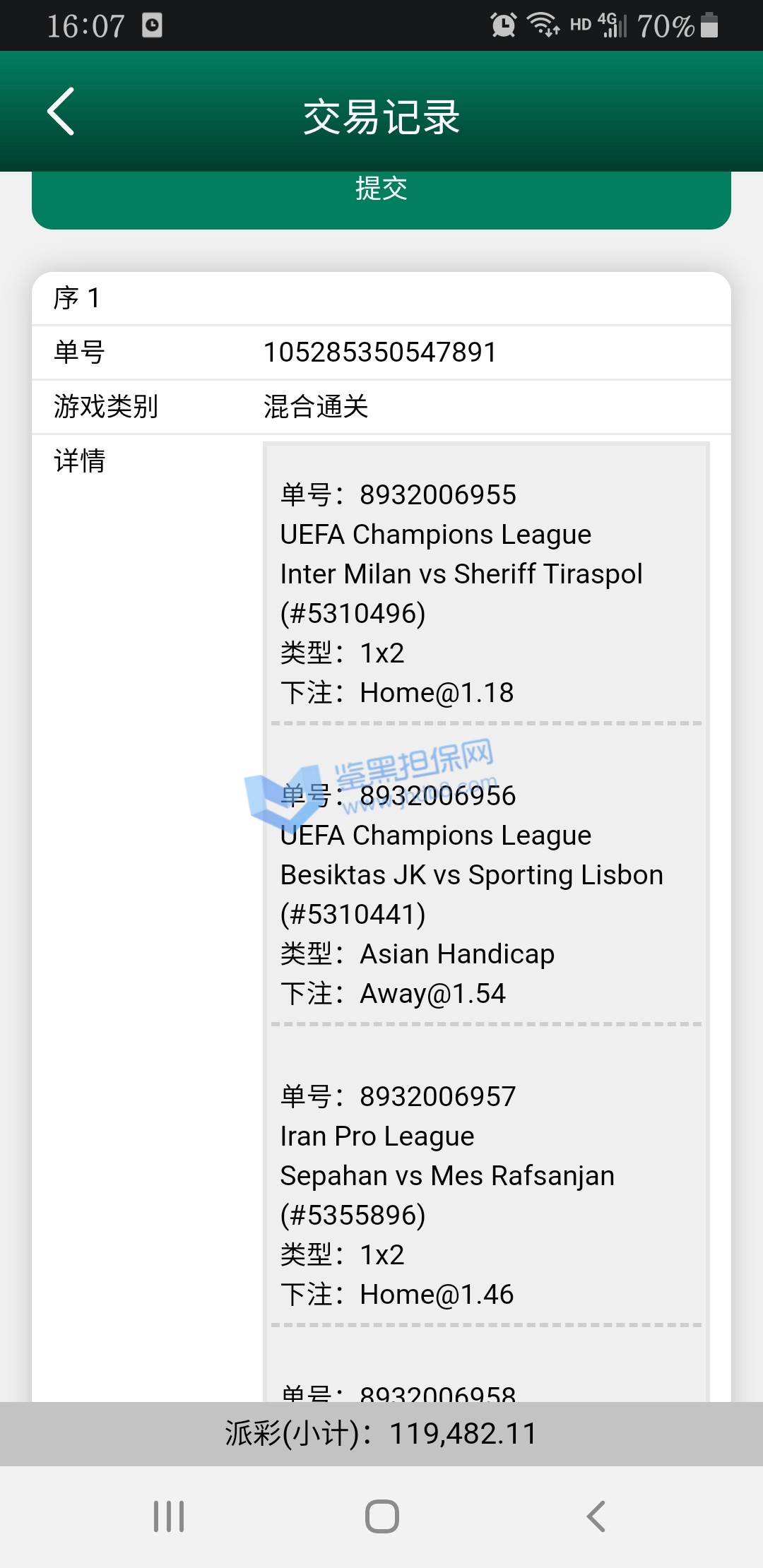Tap the Wi-Fi status icon
The width and height of the screenshot is (763, 1568).
pyautogui.click(x=543, y=25)
